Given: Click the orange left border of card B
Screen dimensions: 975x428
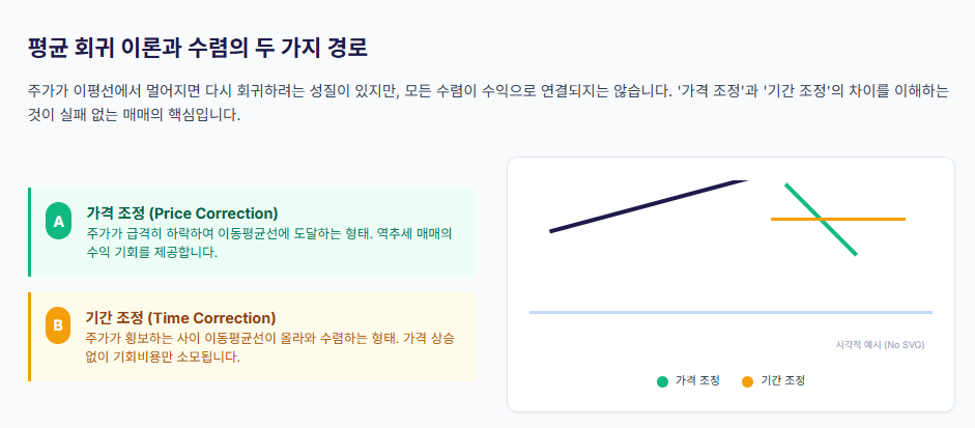Looking at the screenshot, I should click(29, 336).
